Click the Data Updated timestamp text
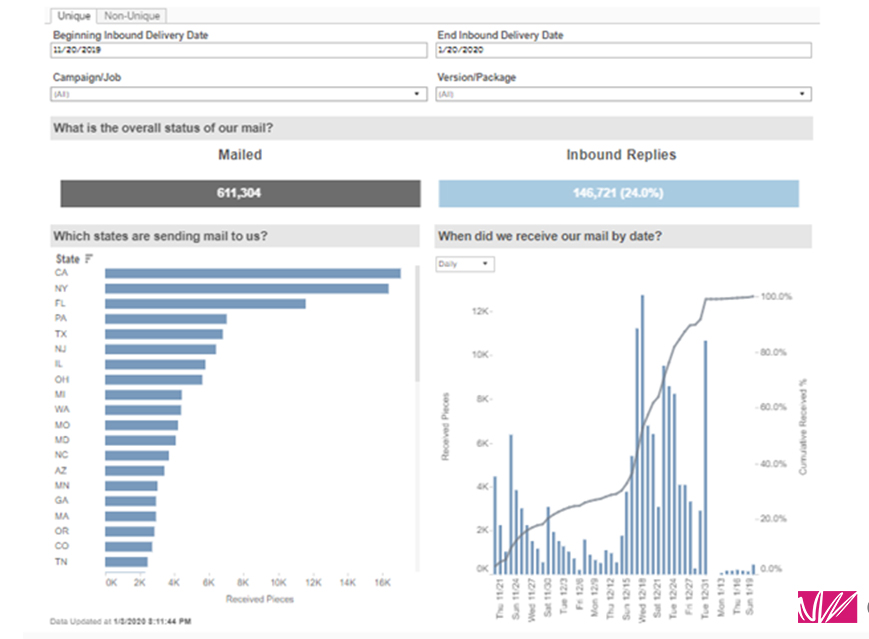 tap(120, 621)
